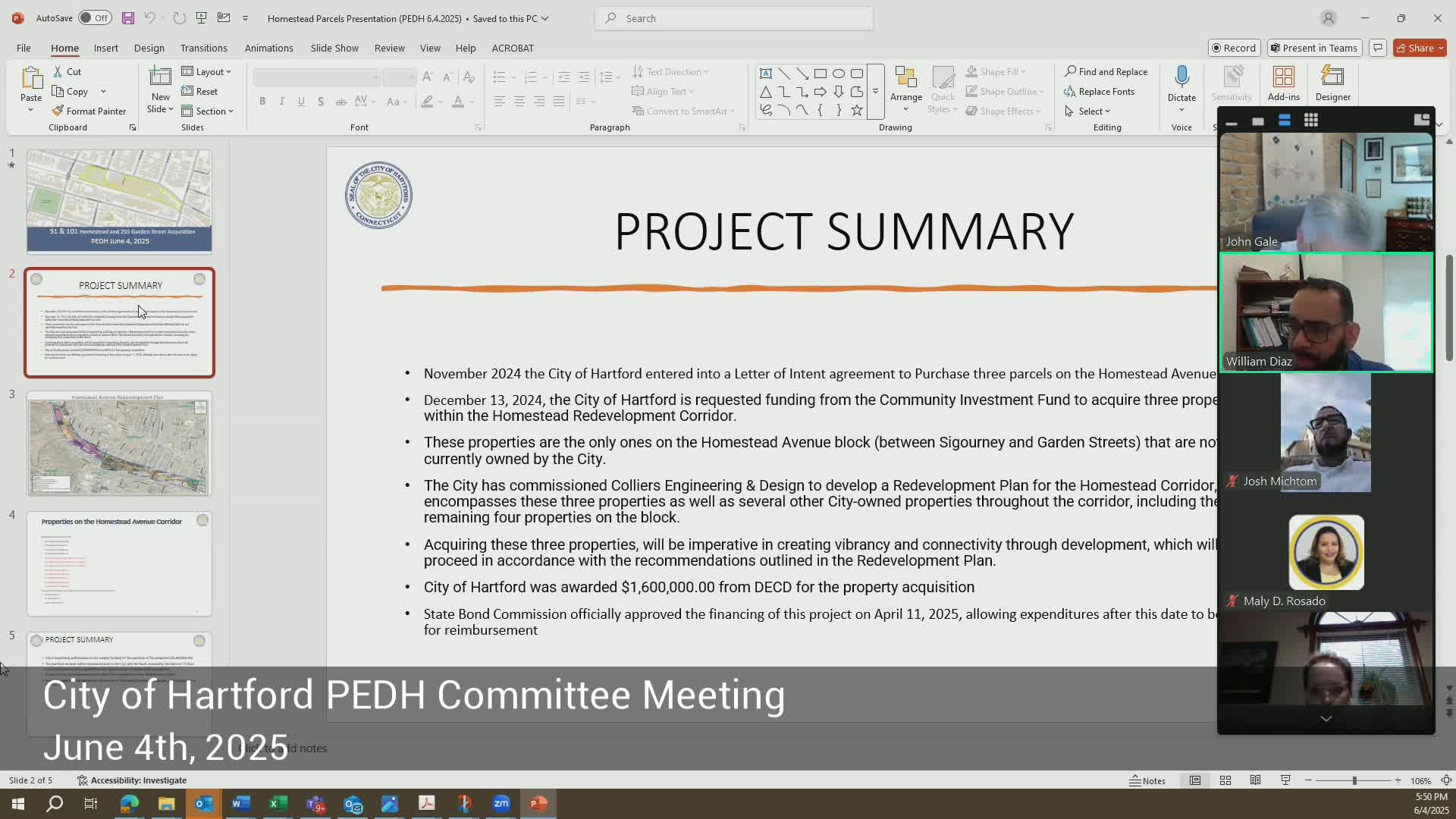Switch Zoom panel to gallery view
Screen dimensions: 1456x819
click(x=1310, y=120)
